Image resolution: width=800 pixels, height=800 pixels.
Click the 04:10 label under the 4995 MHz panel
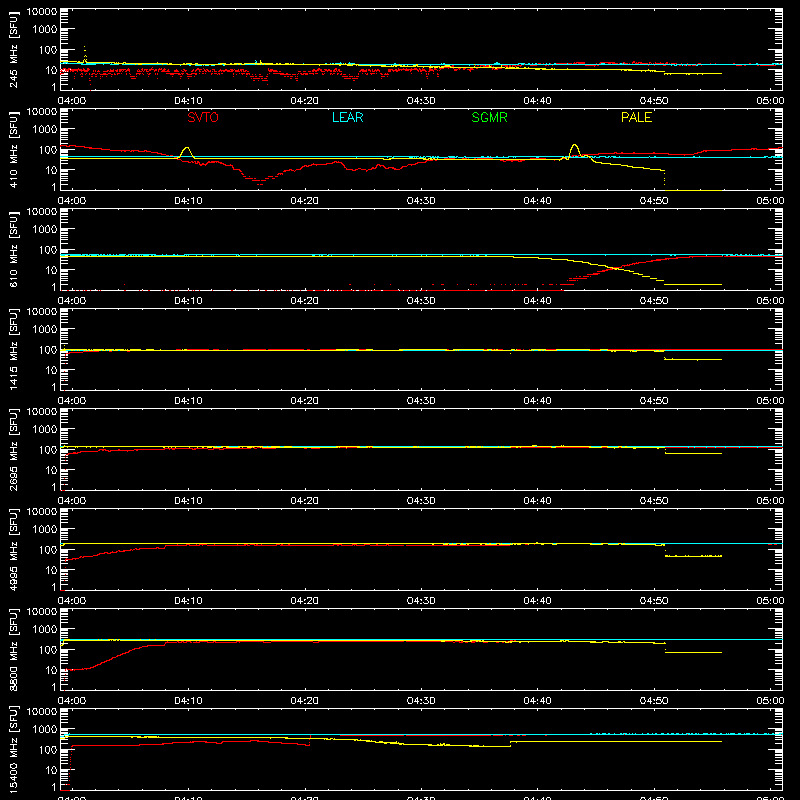188,601
